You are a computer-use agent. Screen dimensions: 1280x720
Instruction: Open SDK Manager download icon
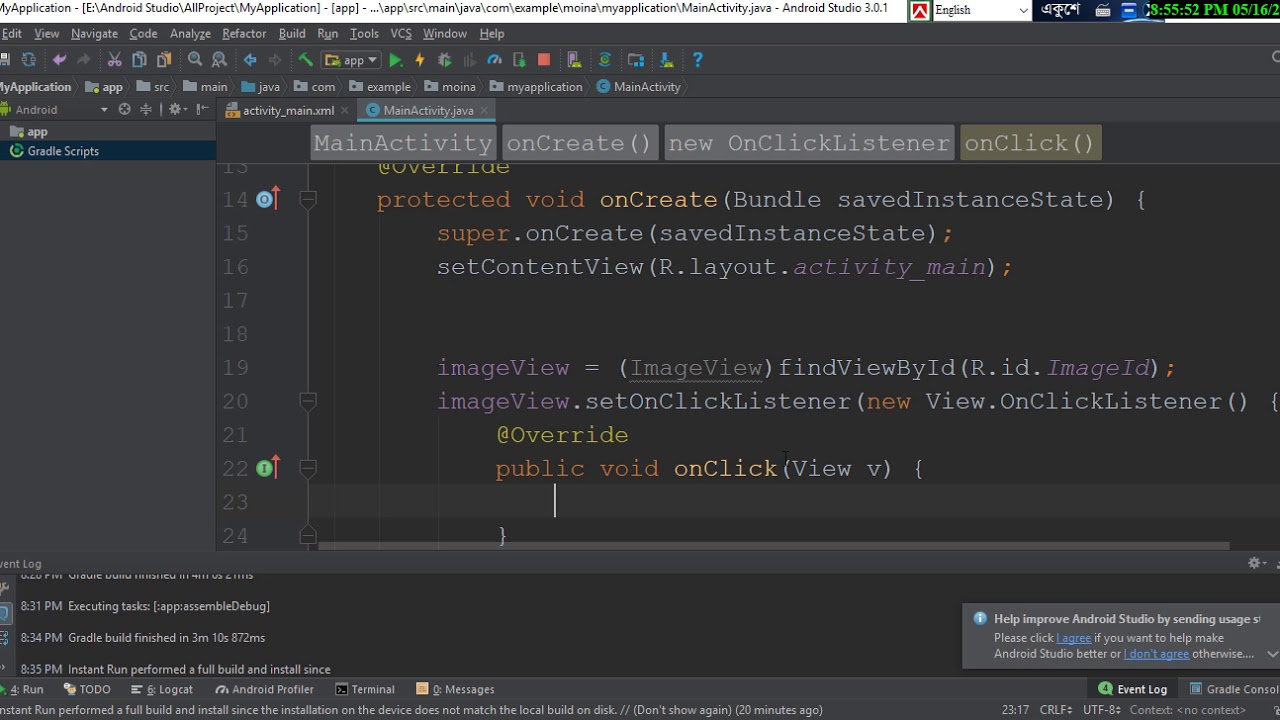(x=667, y=60)
